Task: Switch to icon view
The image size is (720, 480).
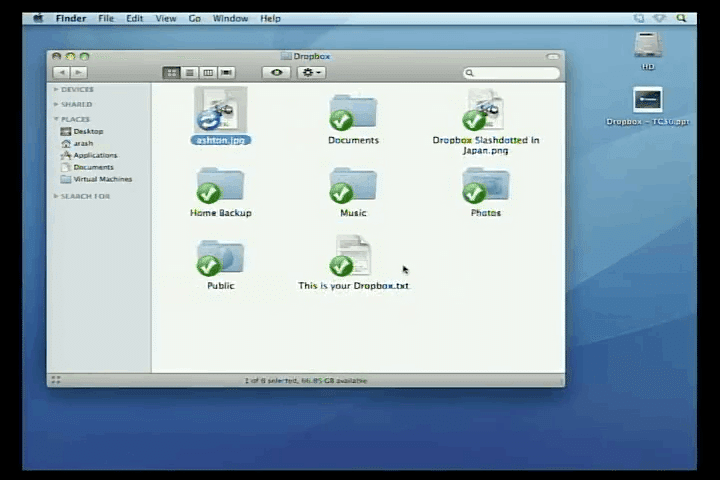Action: click(x=171, y=73)
